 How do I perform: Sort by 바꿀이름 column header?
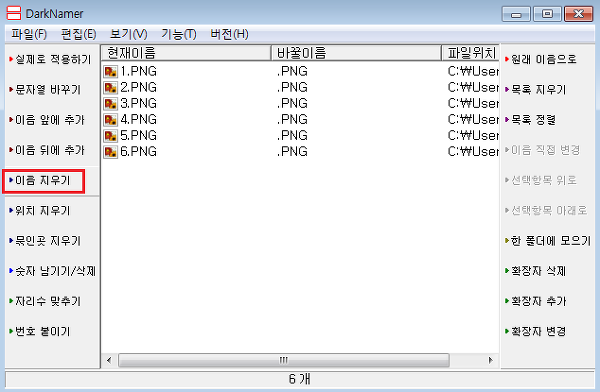[x=356, y=53]
